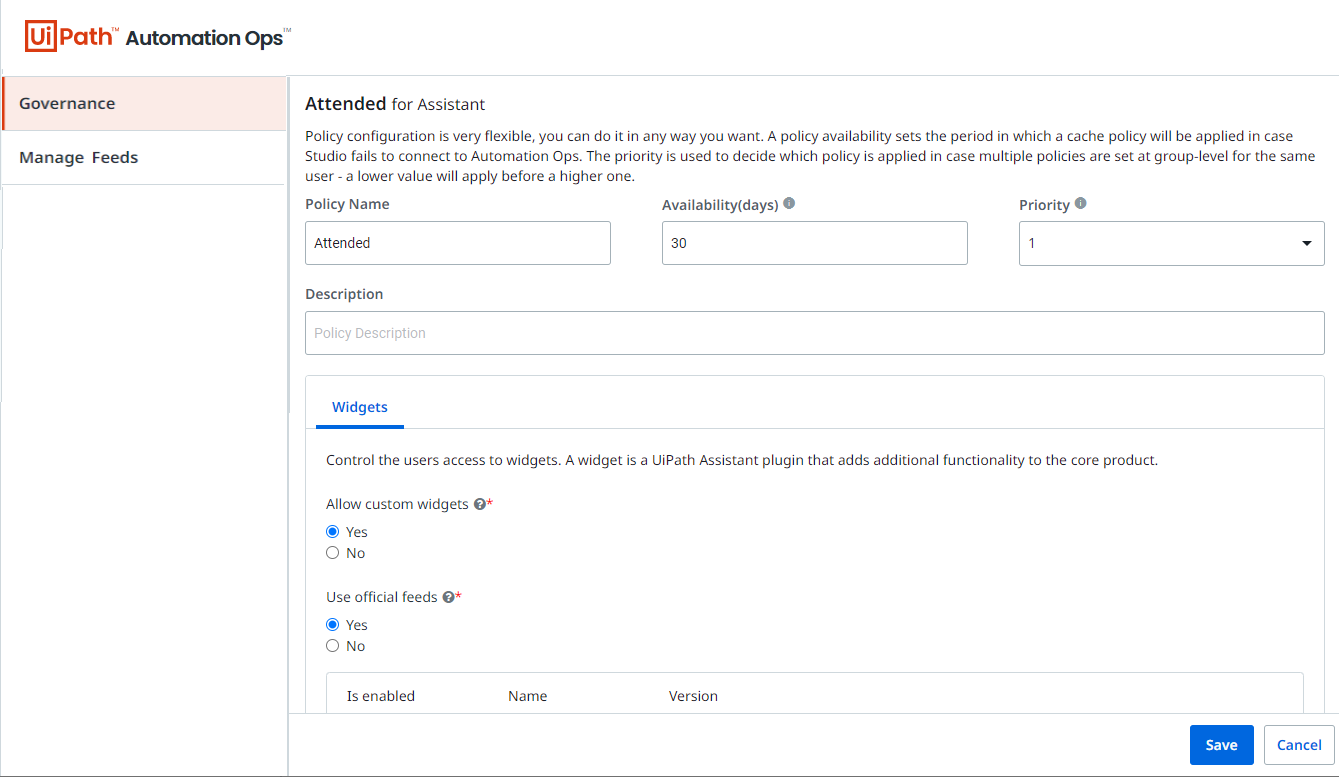This screenshot has height=777, width=1339.
Task: Click the help icon beside Allow custom widgets
Action: [x=479, y=505]
